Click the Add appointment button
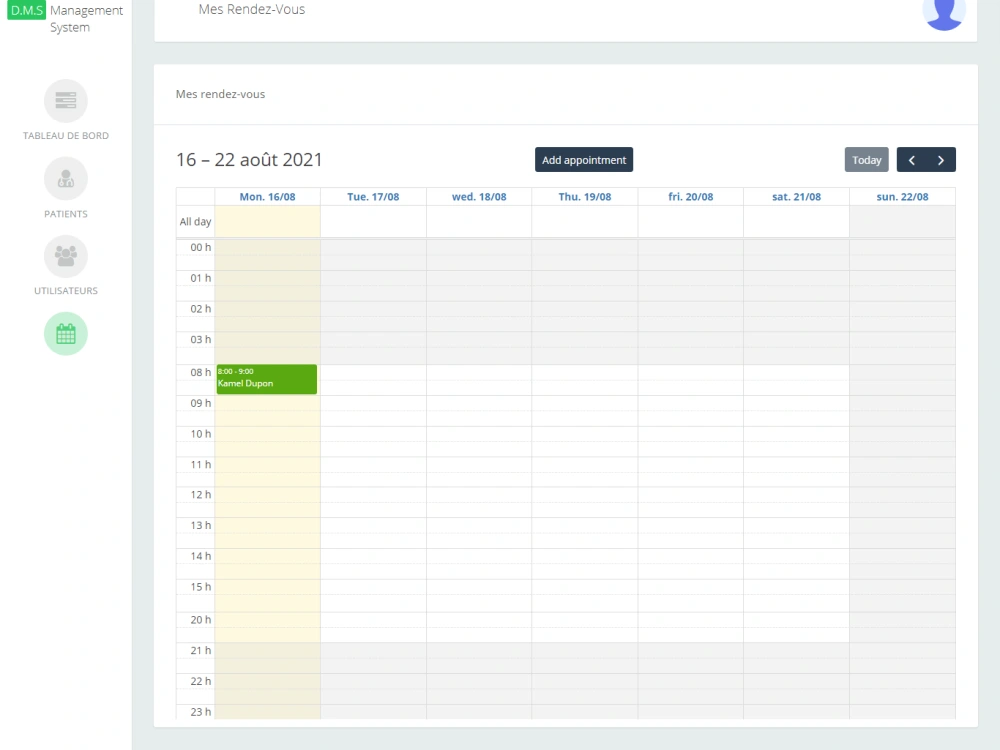 584,160
